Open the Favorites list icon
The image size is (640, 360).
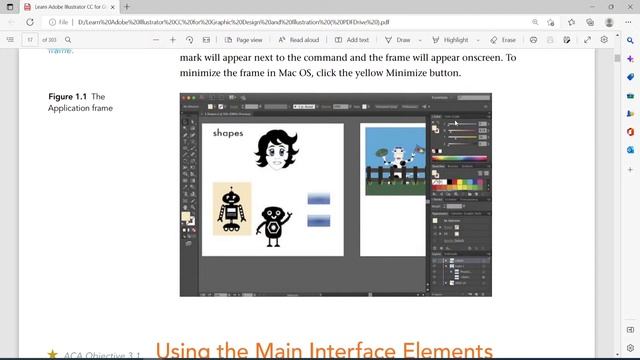coord(571,22)
